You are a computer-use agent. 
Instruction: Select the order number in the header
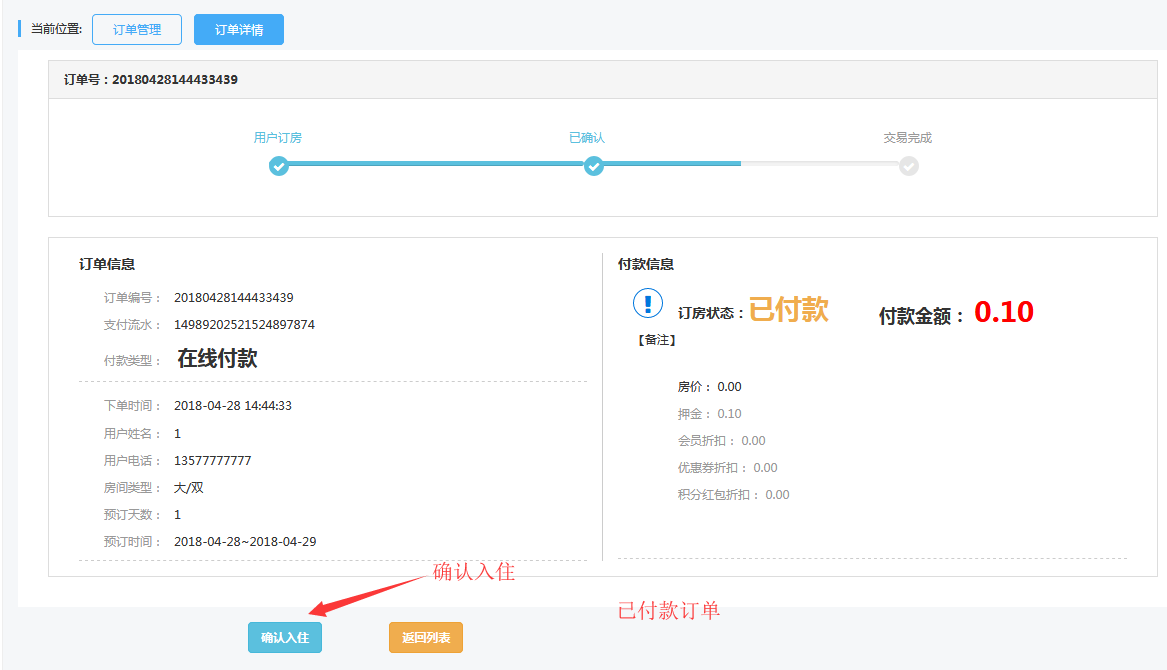coord(174,79)
